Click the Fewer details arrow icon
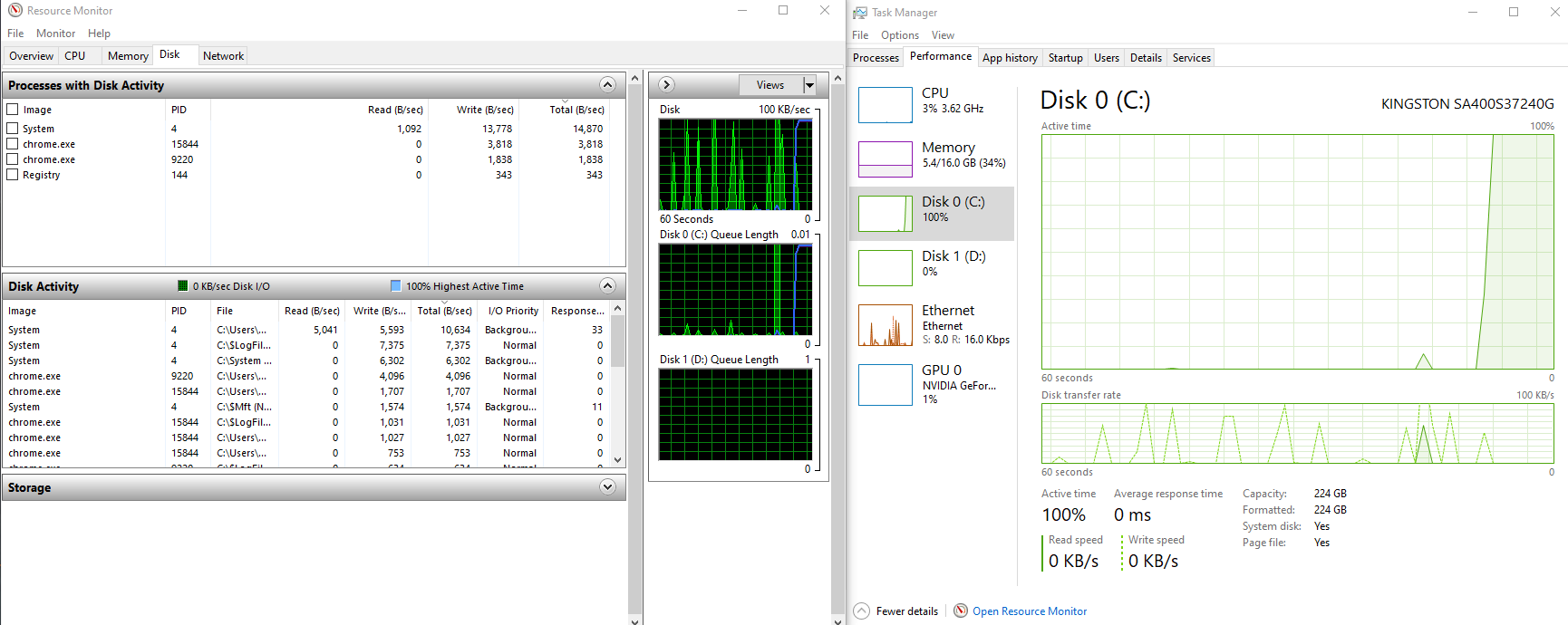Screen dimensions: 1568x625 [862, 611]
